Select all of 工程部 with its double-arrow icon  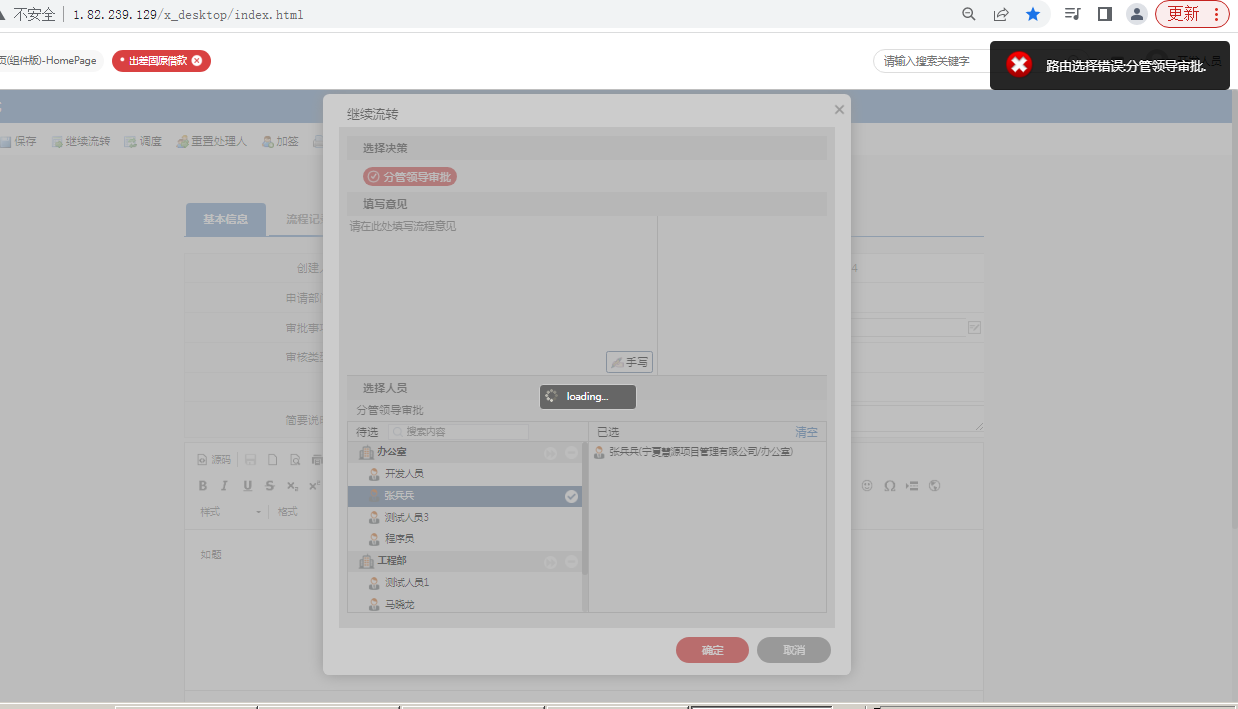pyautogui.click(x=550, y=562)
